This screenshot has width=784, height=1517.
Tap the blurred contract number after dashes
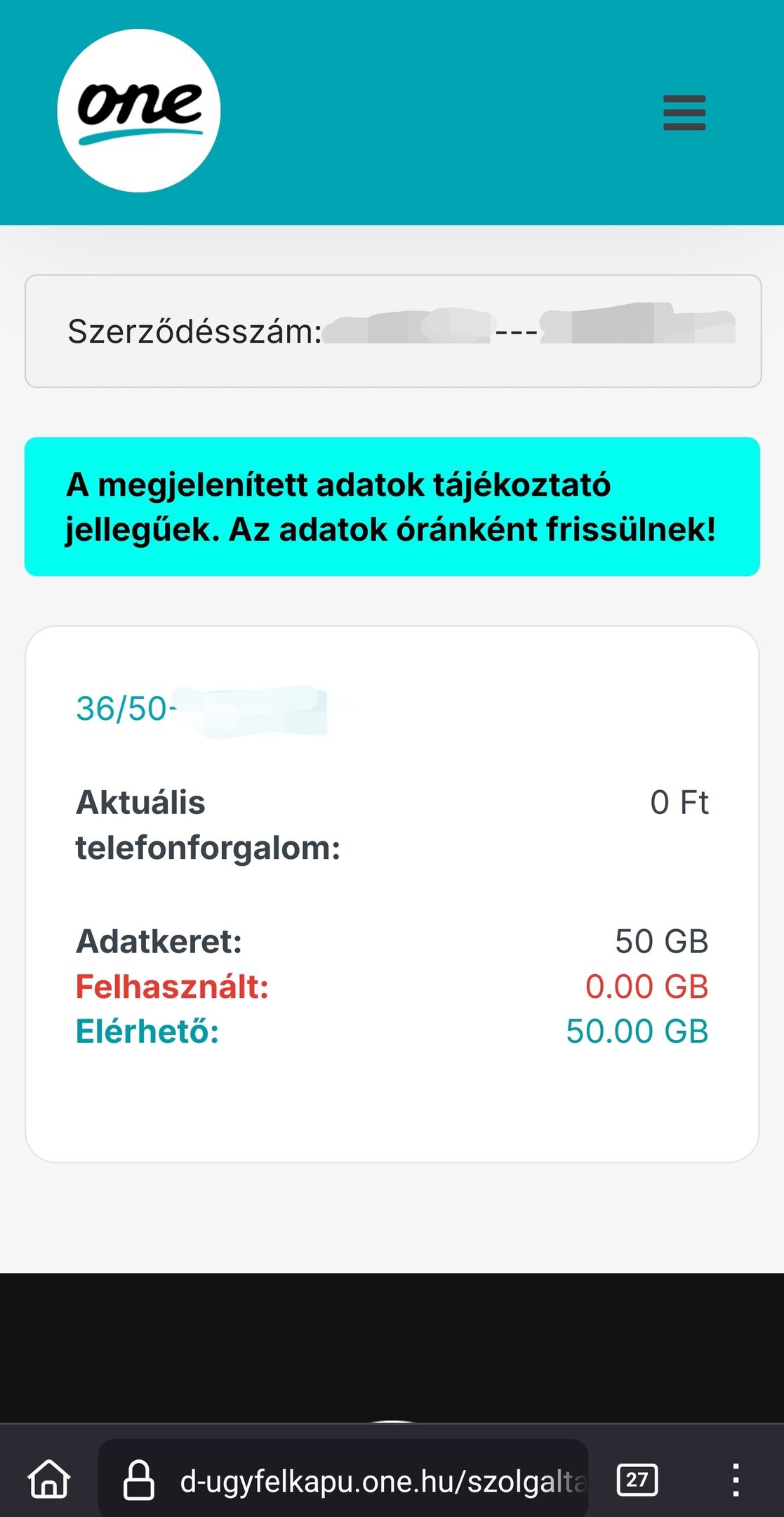point(638,324)
